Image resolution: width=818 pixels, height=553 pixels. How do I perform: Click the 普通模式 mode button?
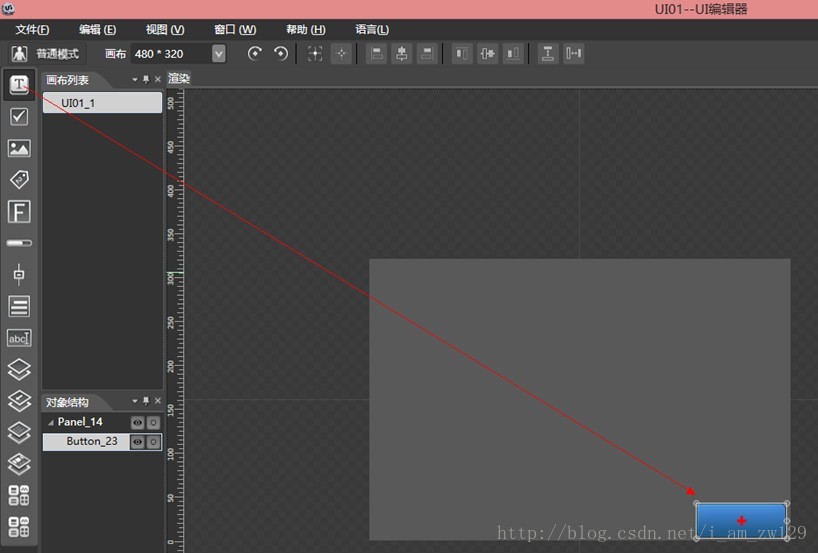point(45,53)
